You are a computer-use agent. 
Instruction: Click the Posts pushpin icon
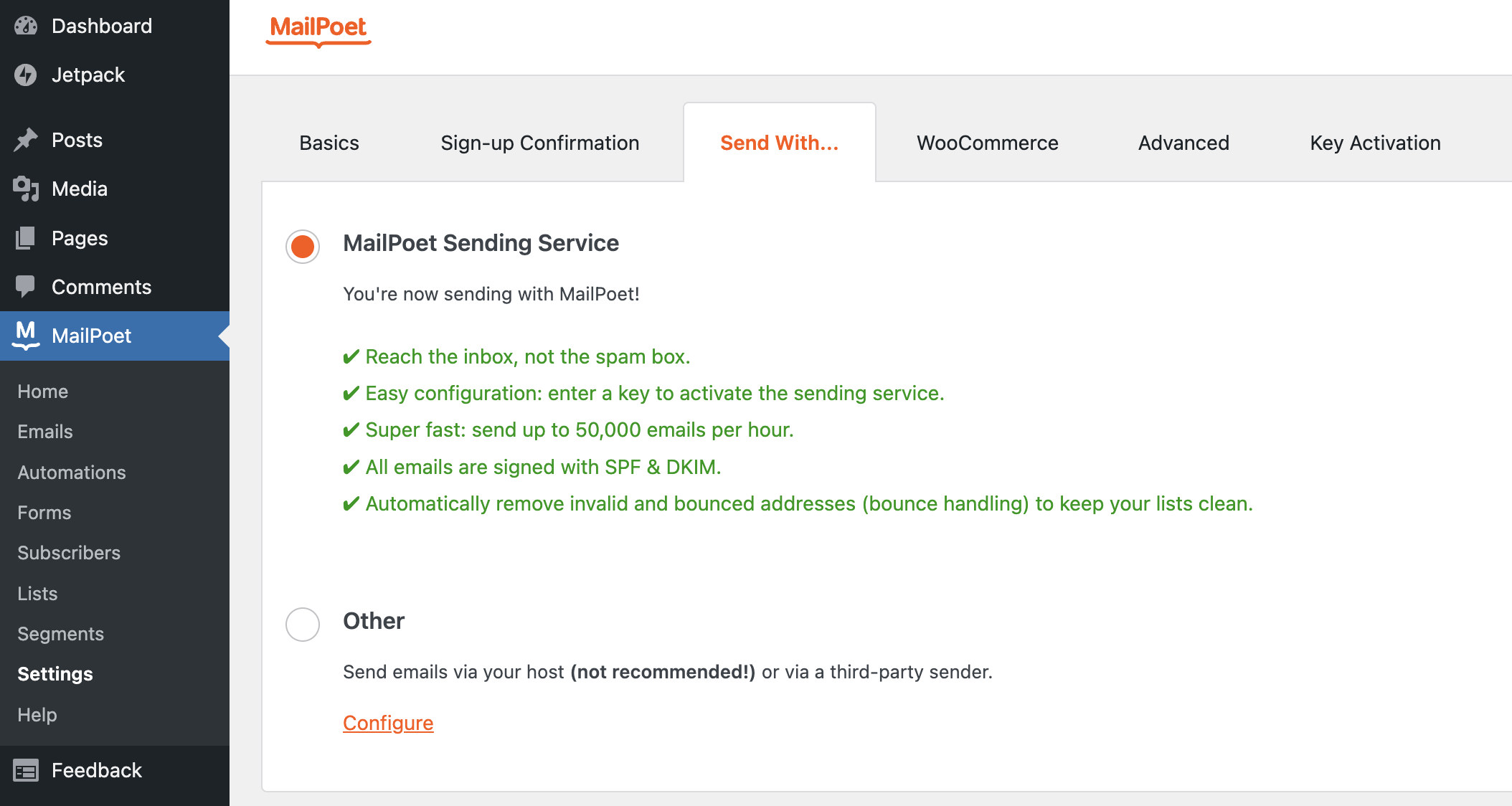coord(26,140)
